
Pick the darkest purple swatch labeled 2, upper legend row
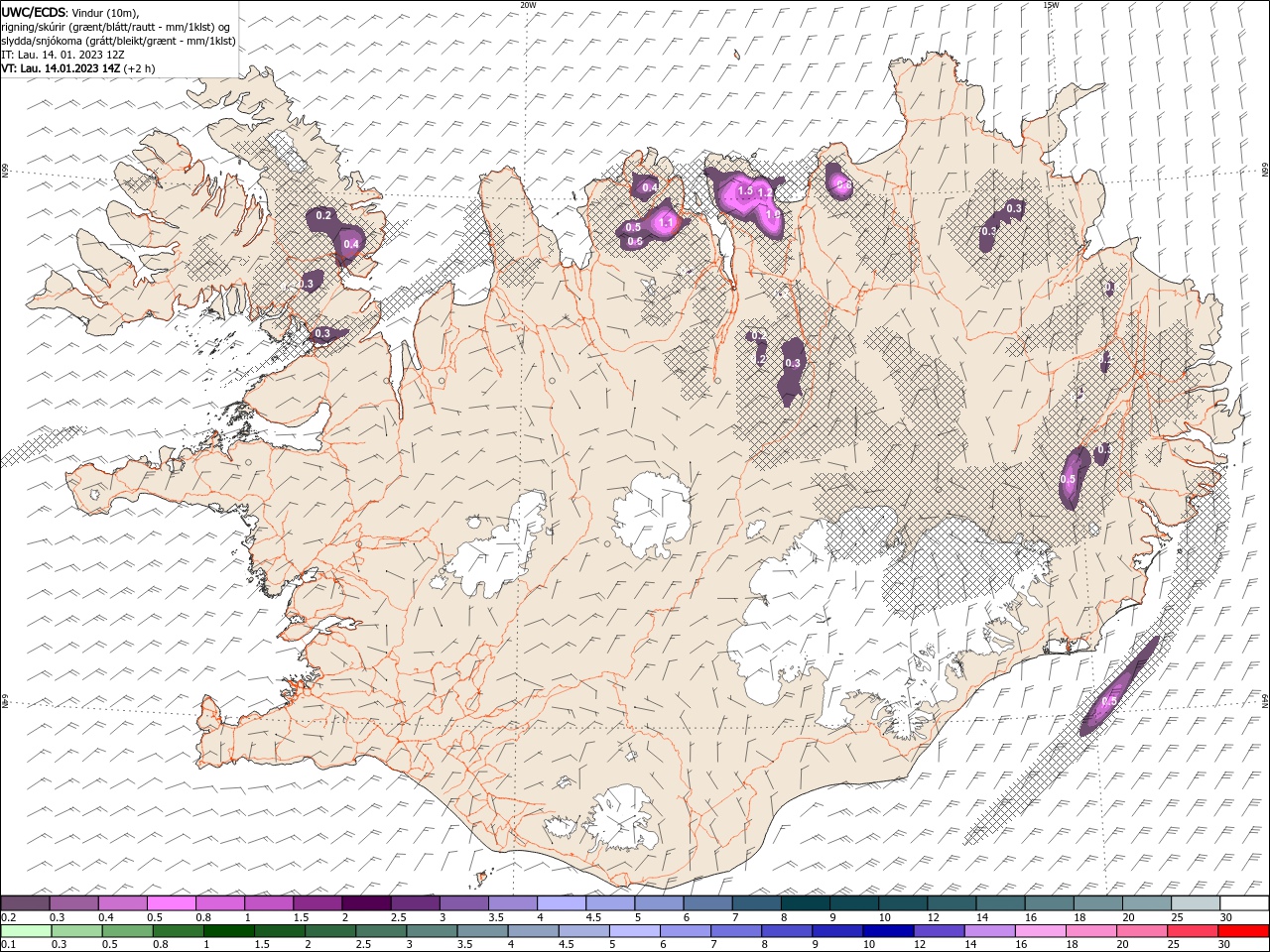point(365,903)
